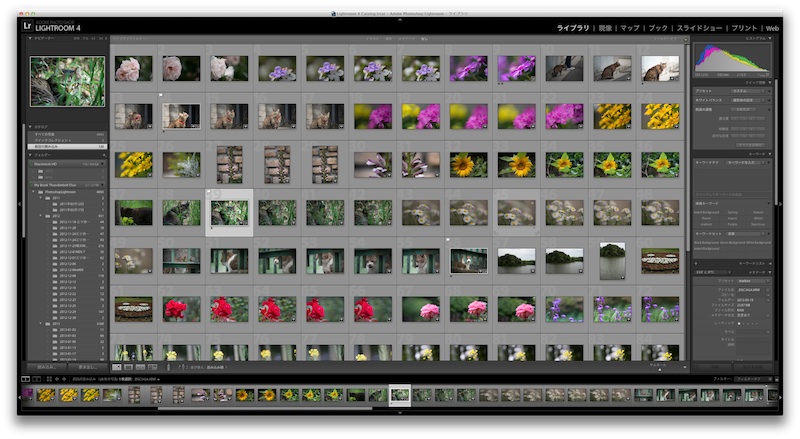This screenshot has height=439, width=800.
Task: Click the plus/minus icons on the keyword list header
Action: click(696, 263)
